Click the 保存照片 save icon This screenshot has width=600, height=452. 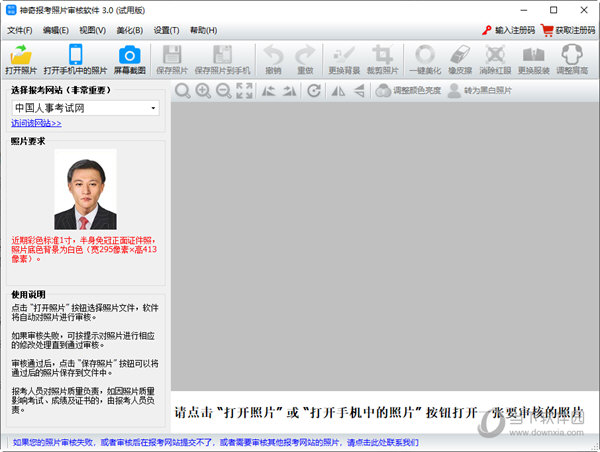[172, 55]
